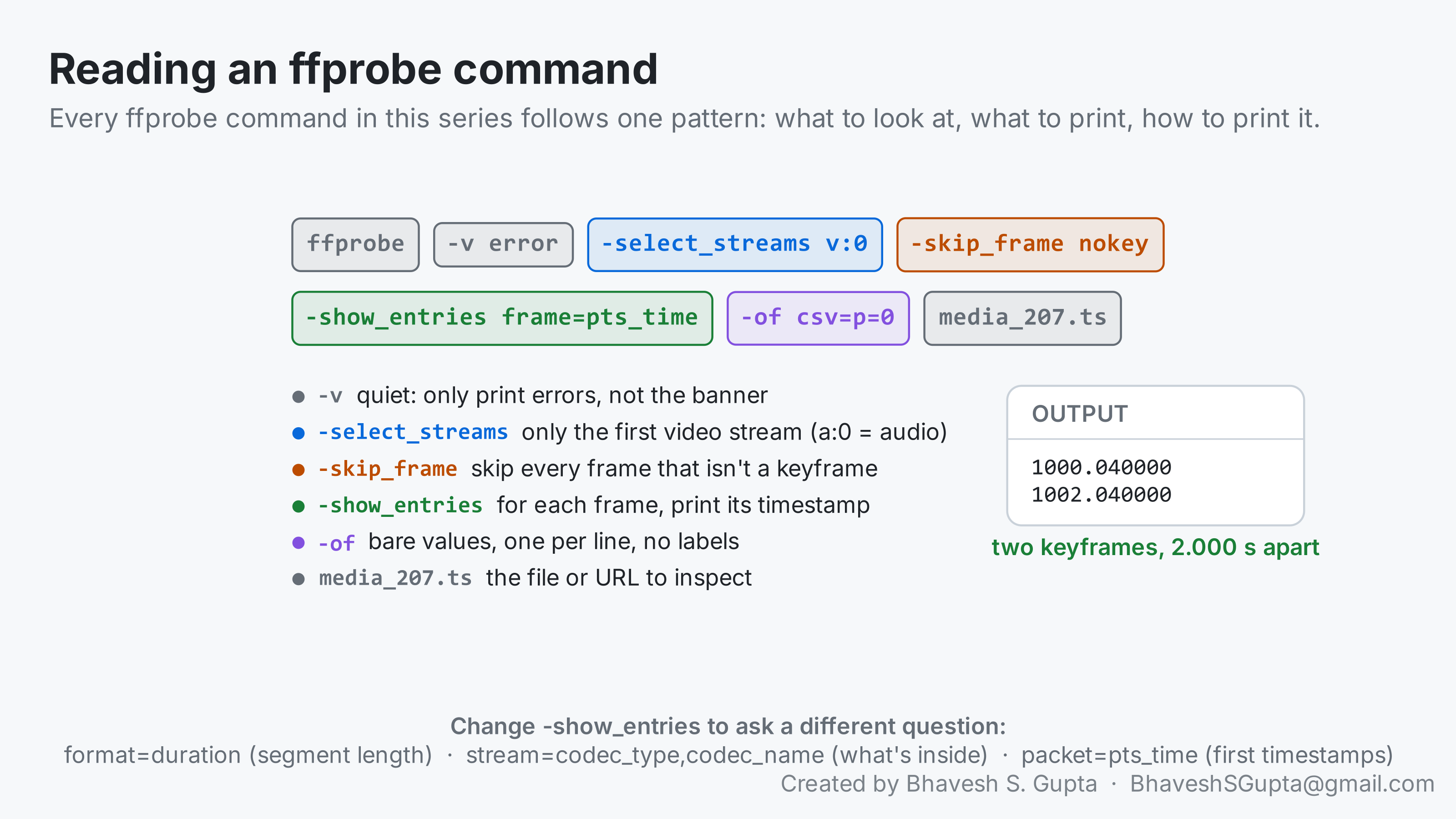The height and width of the screenshot is (819, 1456).
Task: Click the blue bullet beside -select_streams
Action: (298, 433)
